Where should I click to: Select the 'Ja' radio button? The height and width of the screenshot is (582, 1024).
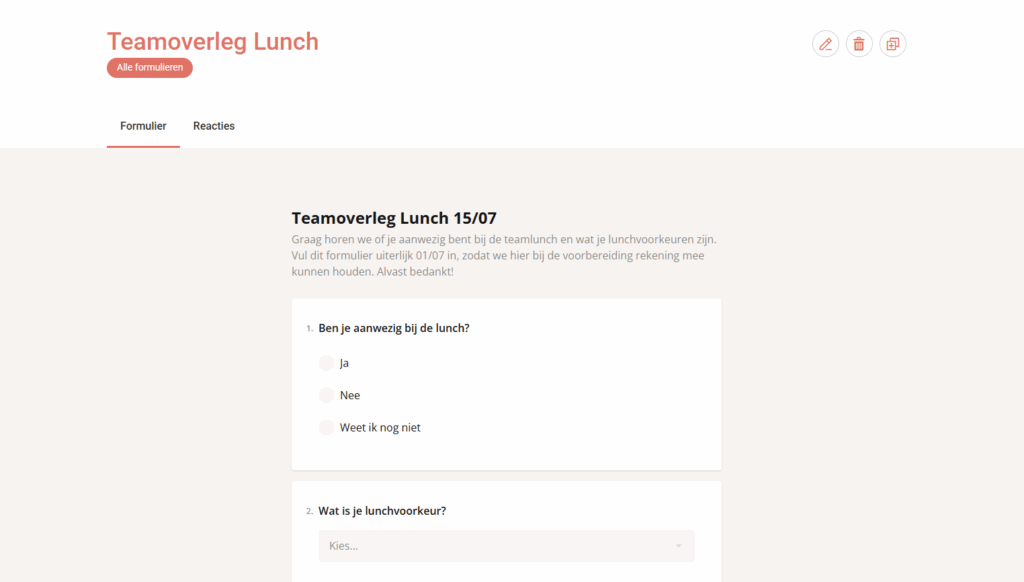click(x=326, y=363)
